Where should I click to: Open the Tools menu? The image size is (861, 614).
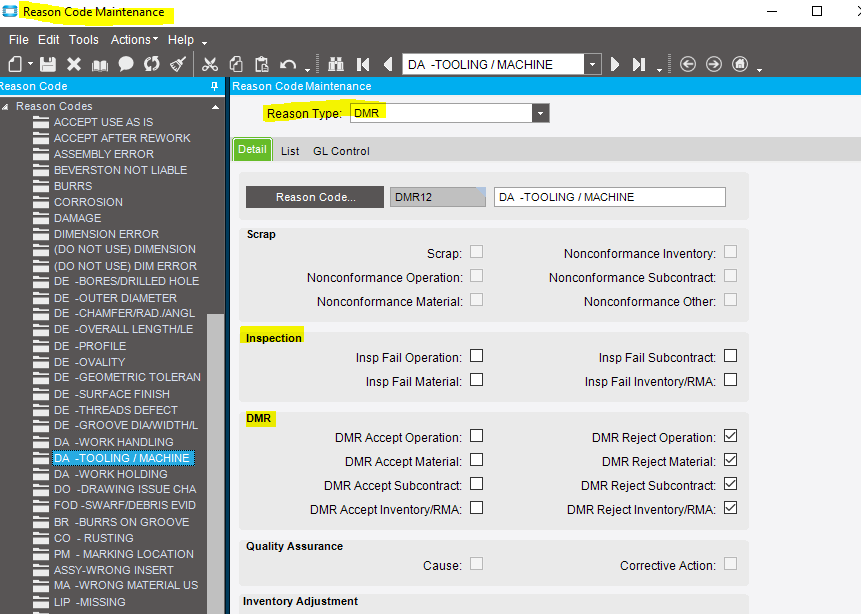(x=83, y=40)
